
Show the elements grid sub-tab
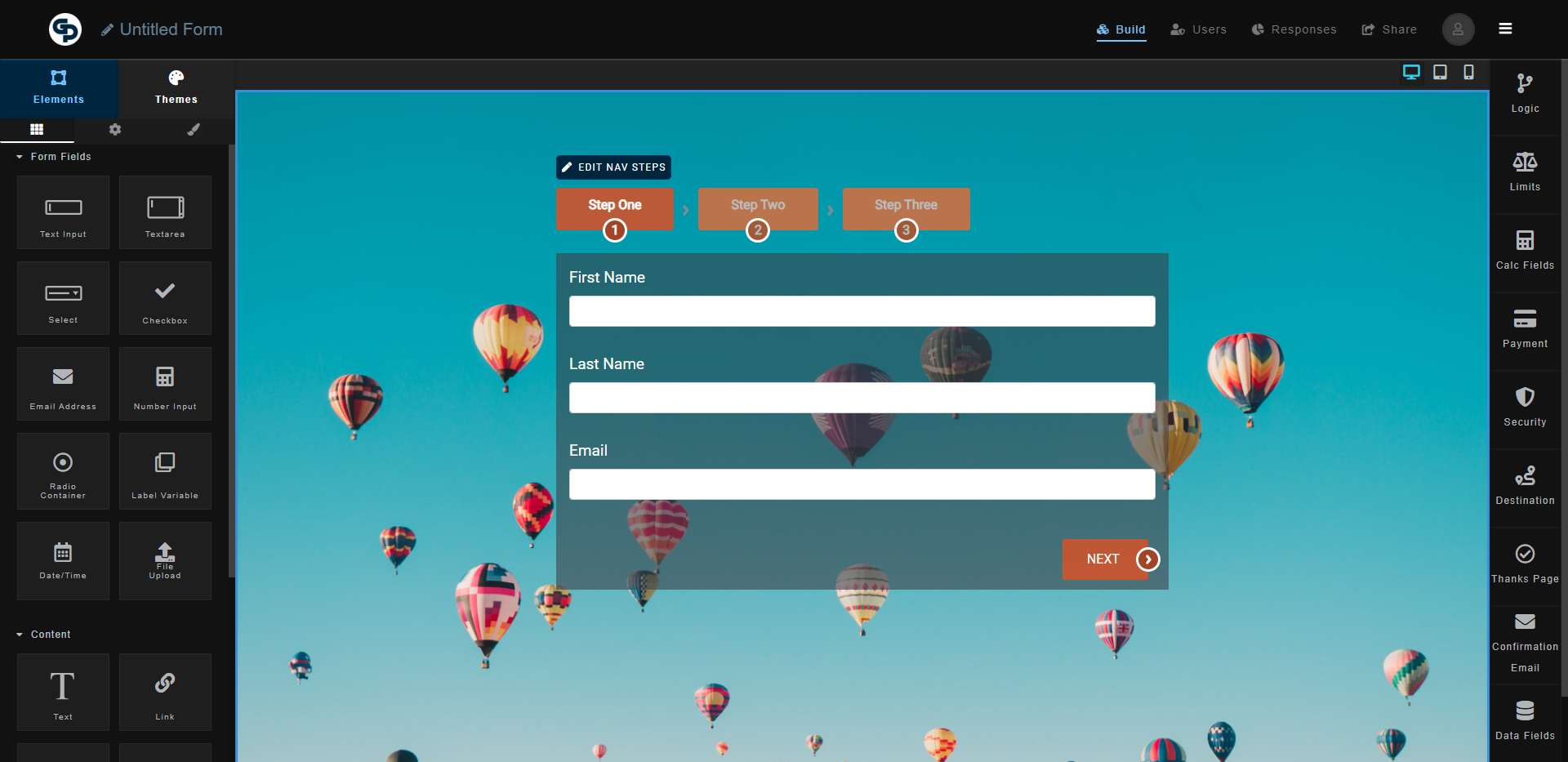point(37,129)
